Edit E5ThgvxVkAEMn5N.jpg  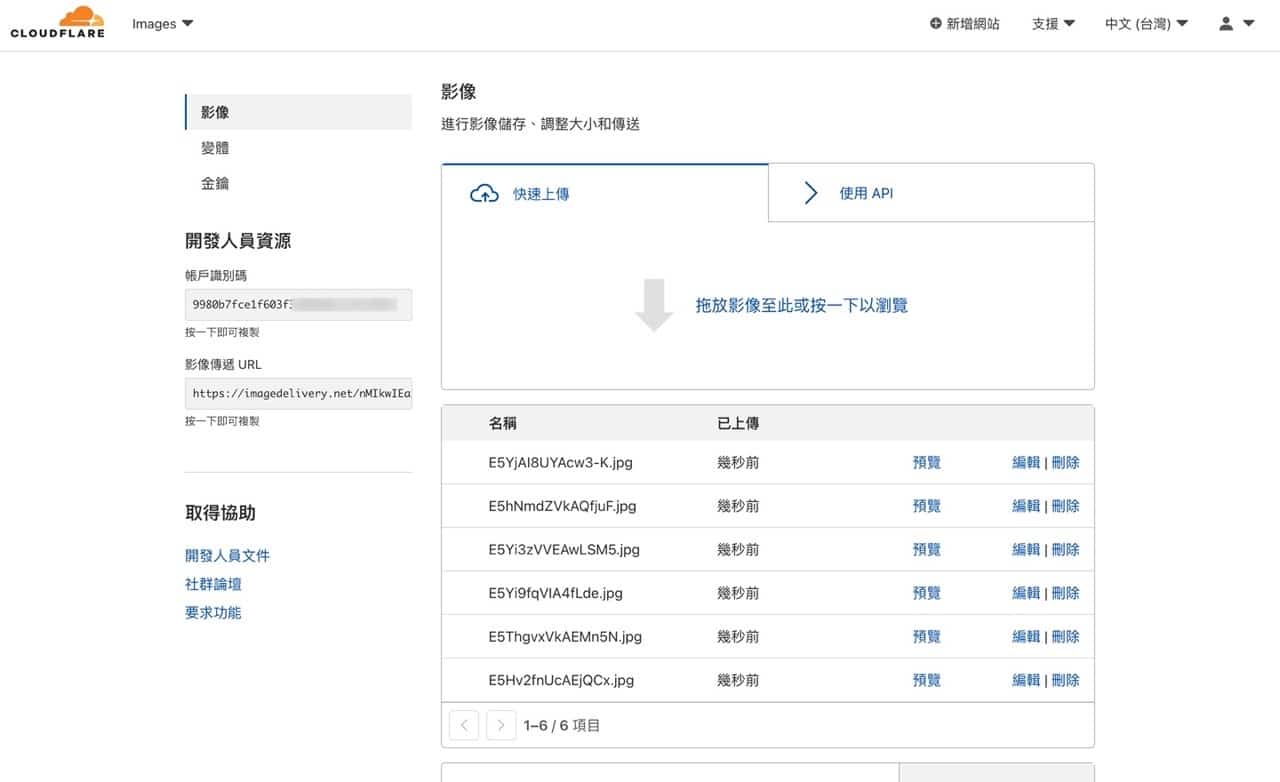pyautogui.click(x=1026, y=637)
